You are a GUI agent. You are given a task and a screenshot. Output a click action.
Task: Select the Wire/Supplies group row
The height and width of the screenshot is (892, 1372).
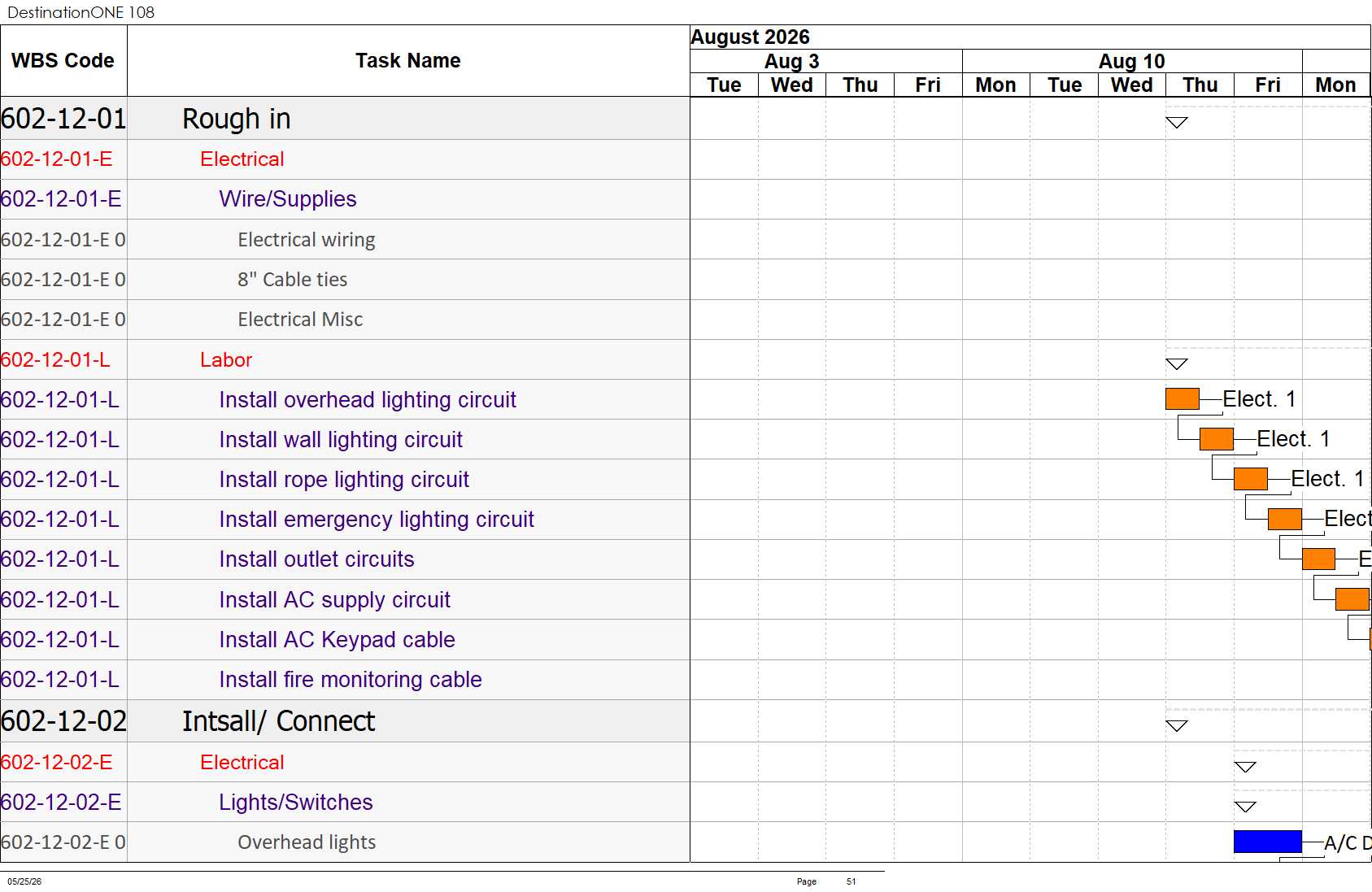[345, 199]
